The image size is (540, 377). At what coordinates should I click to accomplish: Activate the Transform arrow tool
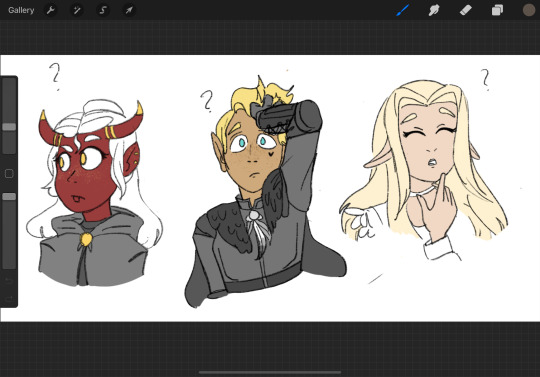click(129, 10)
